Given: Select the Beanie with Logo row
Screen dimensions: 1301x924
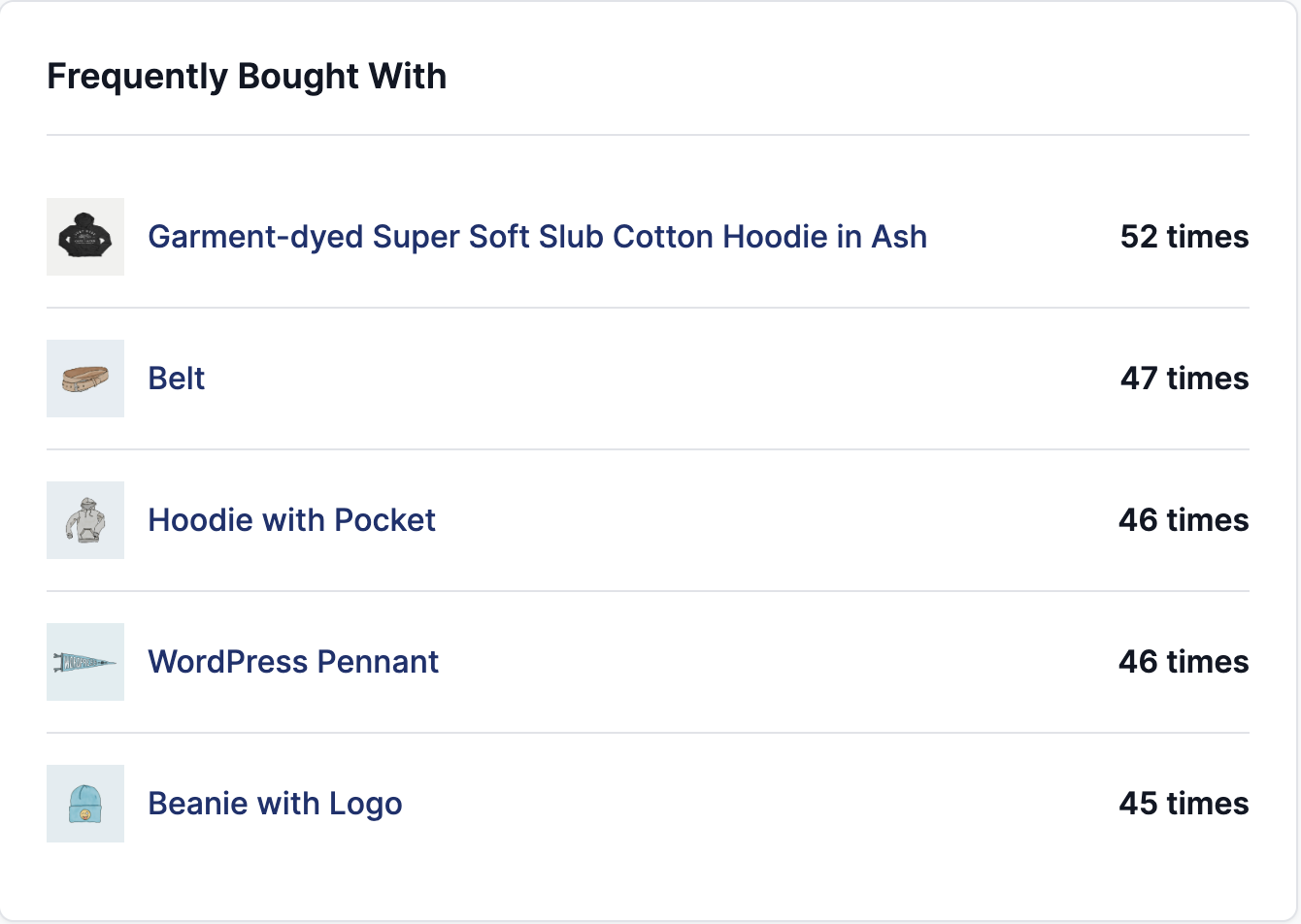Looking at the screenshot, I should coord(650,804).
